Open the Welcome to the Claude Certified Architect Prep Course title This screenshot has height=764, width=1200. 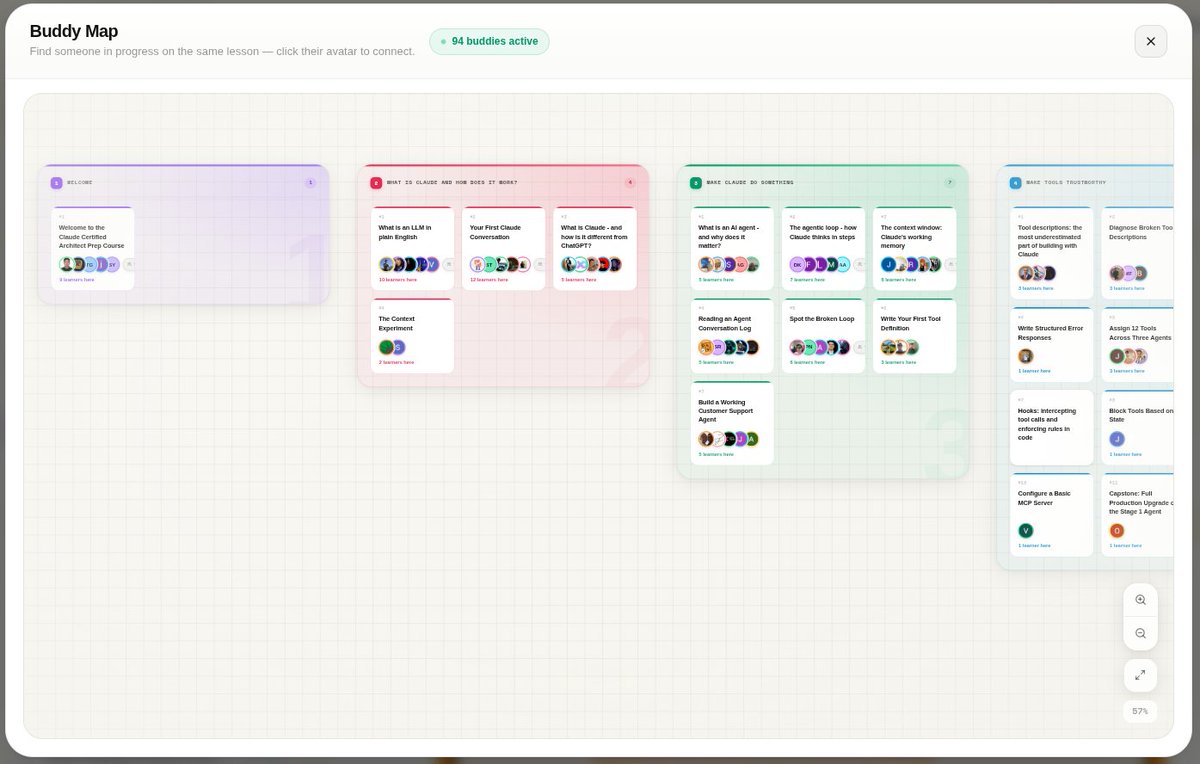92,236
